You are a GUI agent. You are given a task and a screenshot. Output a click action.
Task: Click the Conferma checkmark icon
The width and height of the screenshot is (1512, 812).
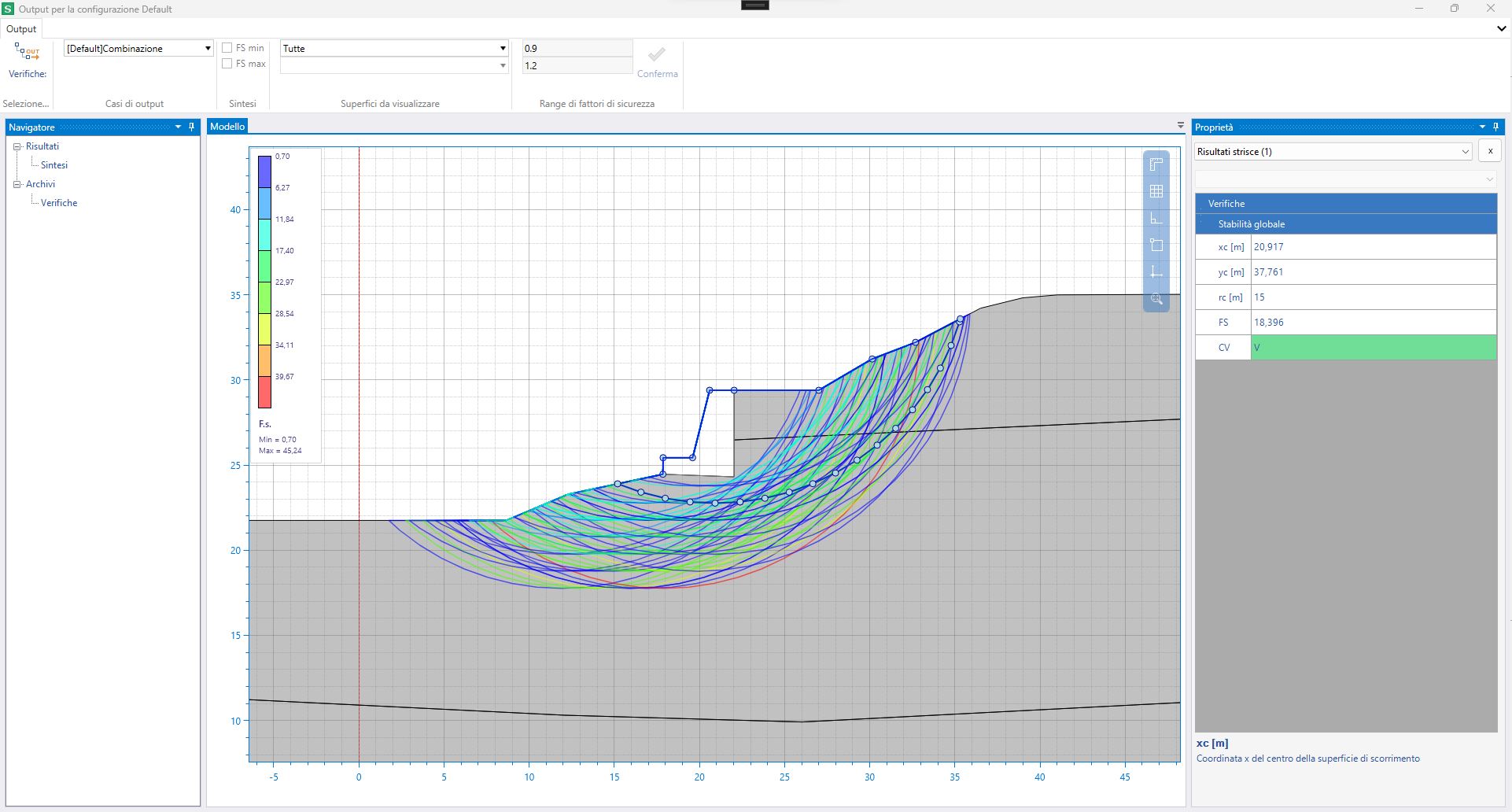pos(657,54)
